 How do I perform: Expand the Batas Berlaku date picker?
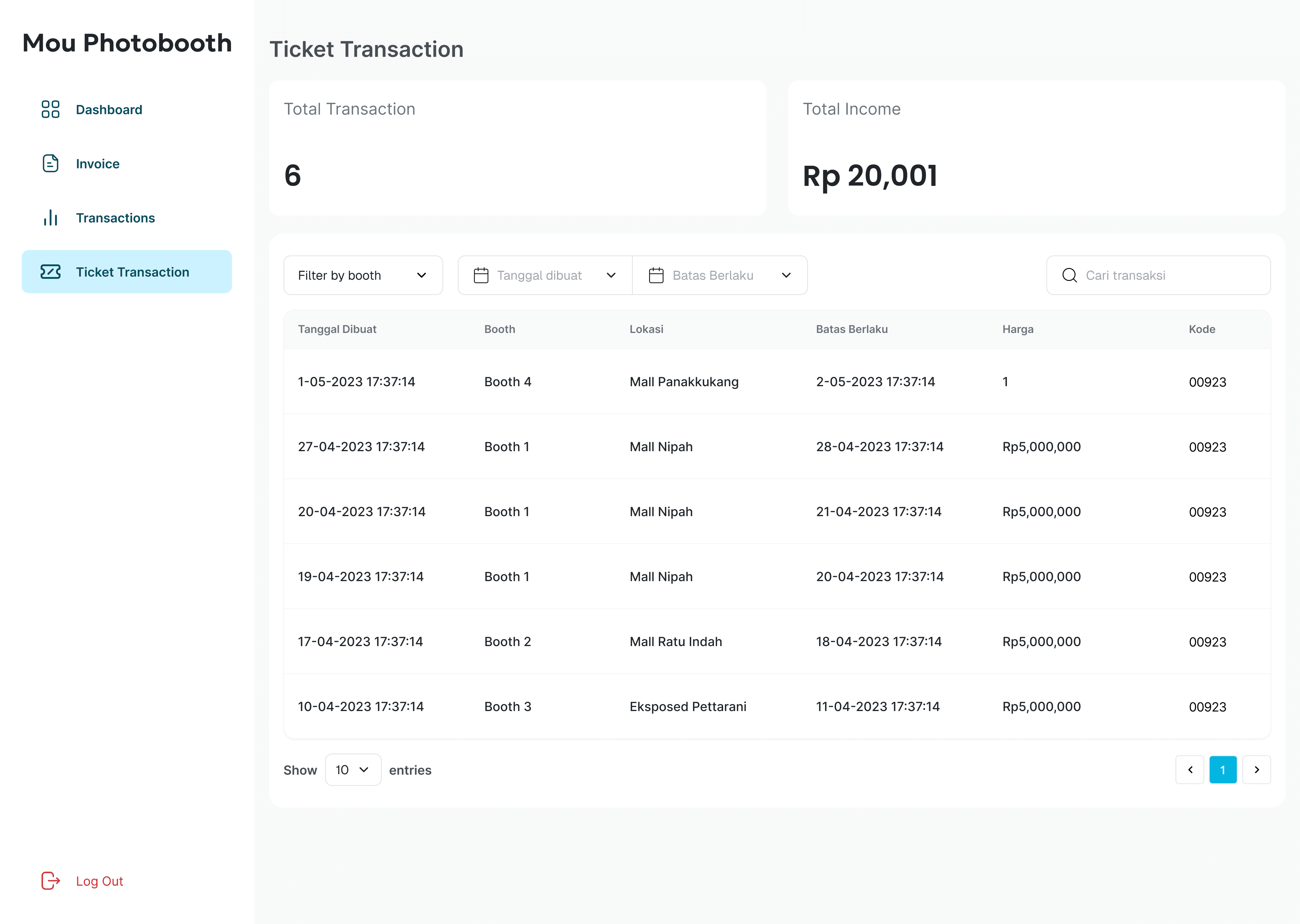point(786,276)
